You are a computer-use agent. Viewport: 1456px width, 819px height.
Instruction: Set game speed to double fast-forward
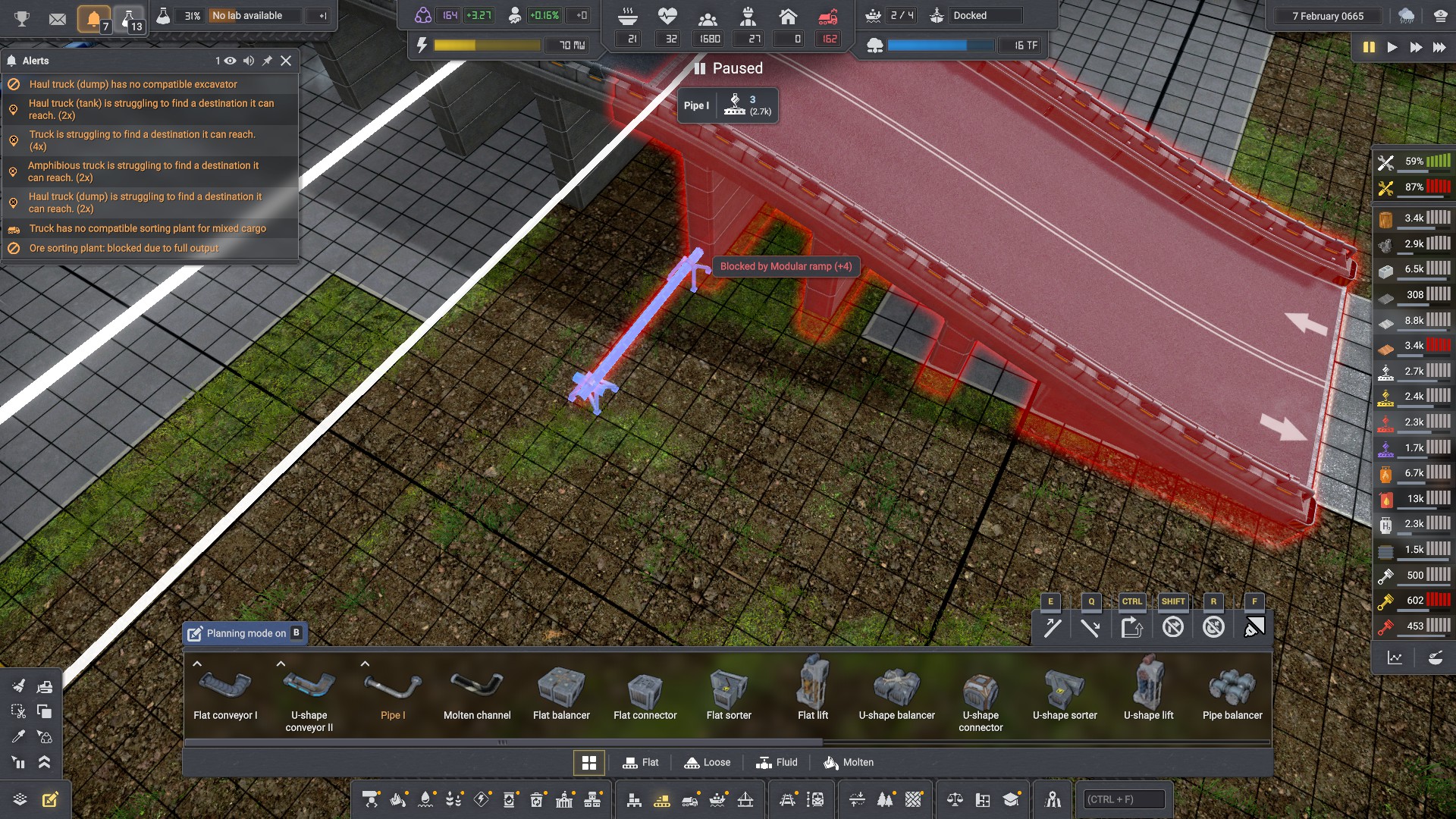[1416, 47]
